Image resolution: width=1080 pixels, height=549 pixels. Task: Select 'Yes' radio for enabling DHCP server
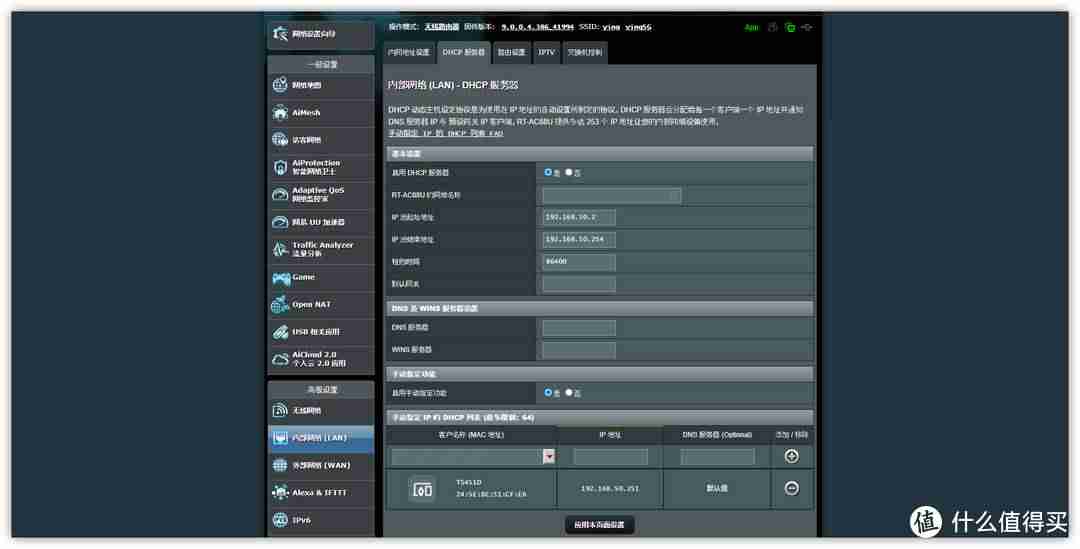(x=548, y=172)
